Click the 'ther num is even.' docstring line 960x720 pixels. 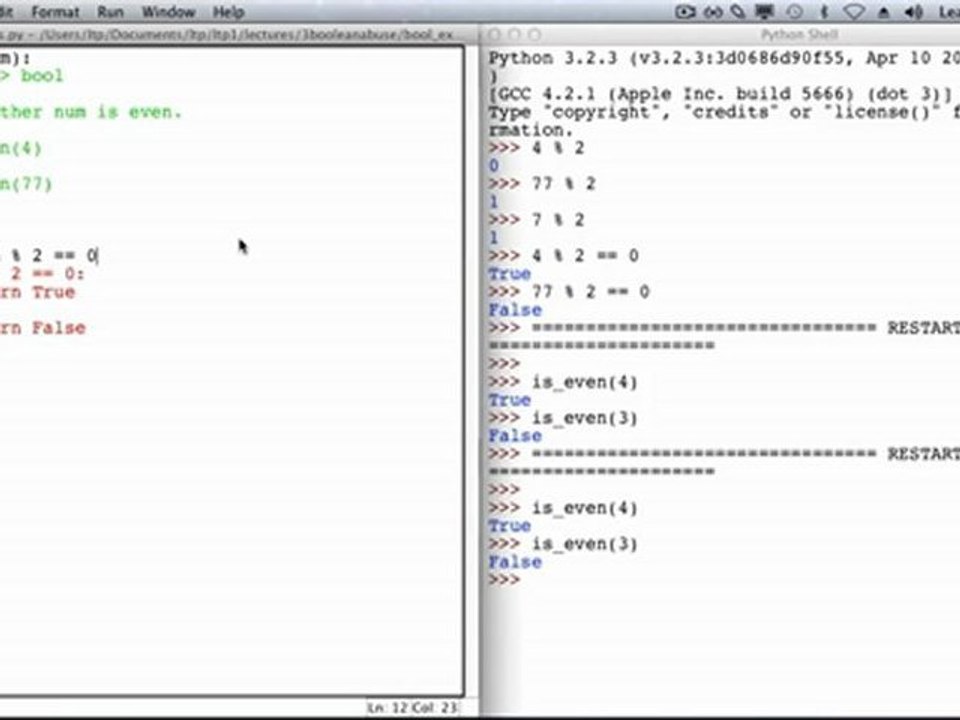(91, 112)
